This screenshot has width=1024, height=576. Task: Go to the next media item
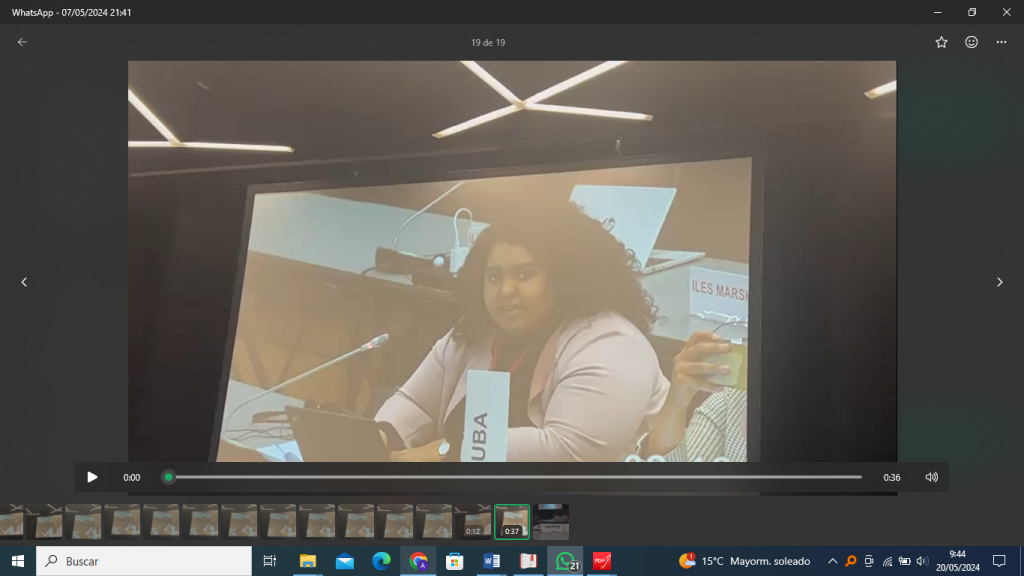[x=999, y=282]
